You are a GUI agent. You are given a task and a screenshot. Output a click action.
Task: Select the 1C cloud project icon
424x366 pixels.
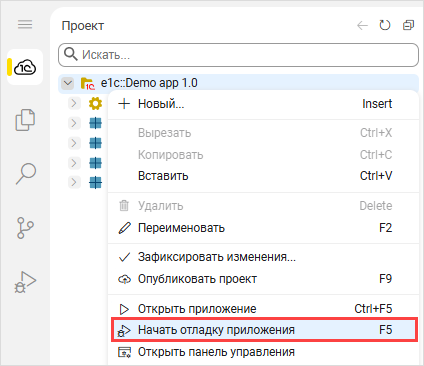point(25,67)
